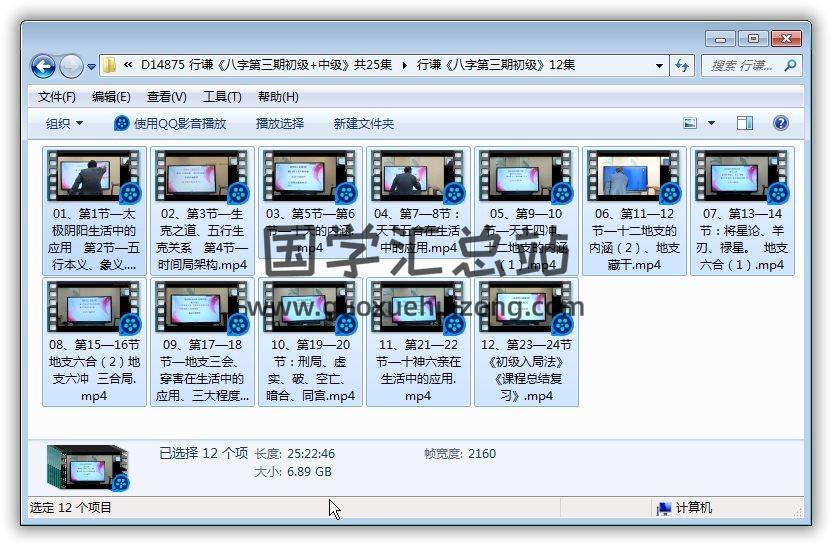This screenshot has height=546, width=832.
Task: Select video 02、第3节—生克之道 thumbnail
Action: click(x=202, y=176)
